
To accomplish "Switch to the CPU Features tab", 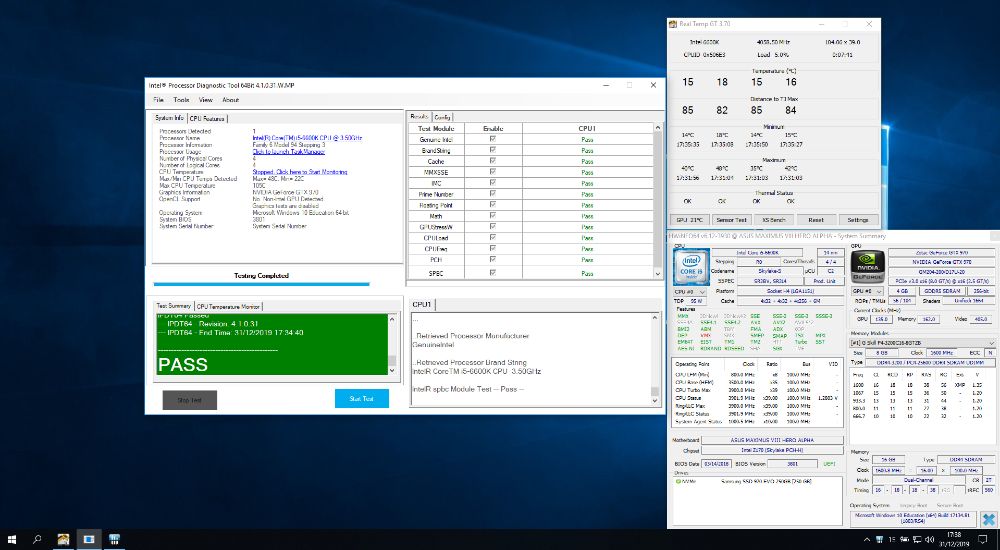I will click(x=207, y=118).
